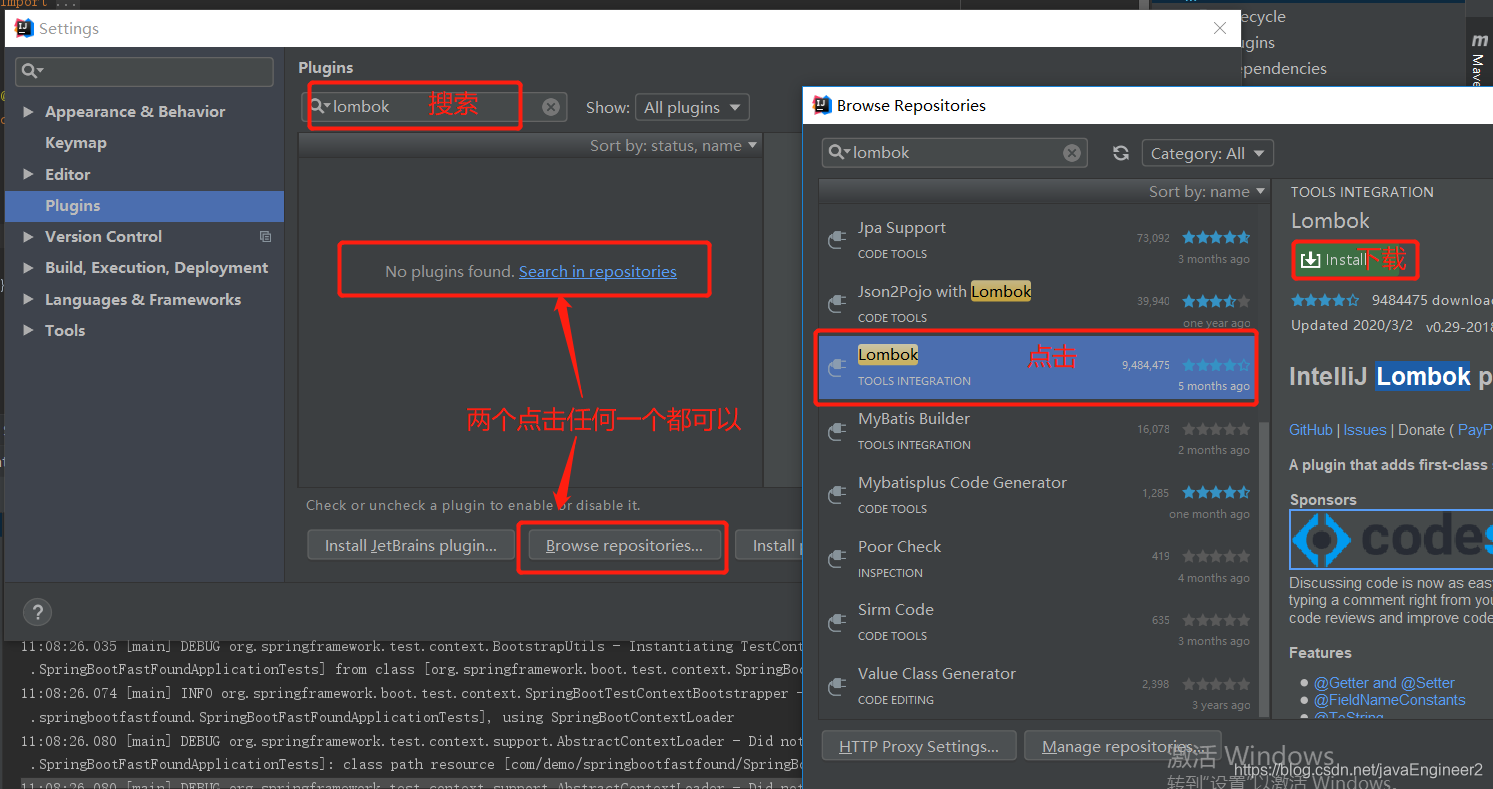Screen dimensions: 1493x789
Task: Select Value Class Generator plugin row
Action: pos(1037,686)
